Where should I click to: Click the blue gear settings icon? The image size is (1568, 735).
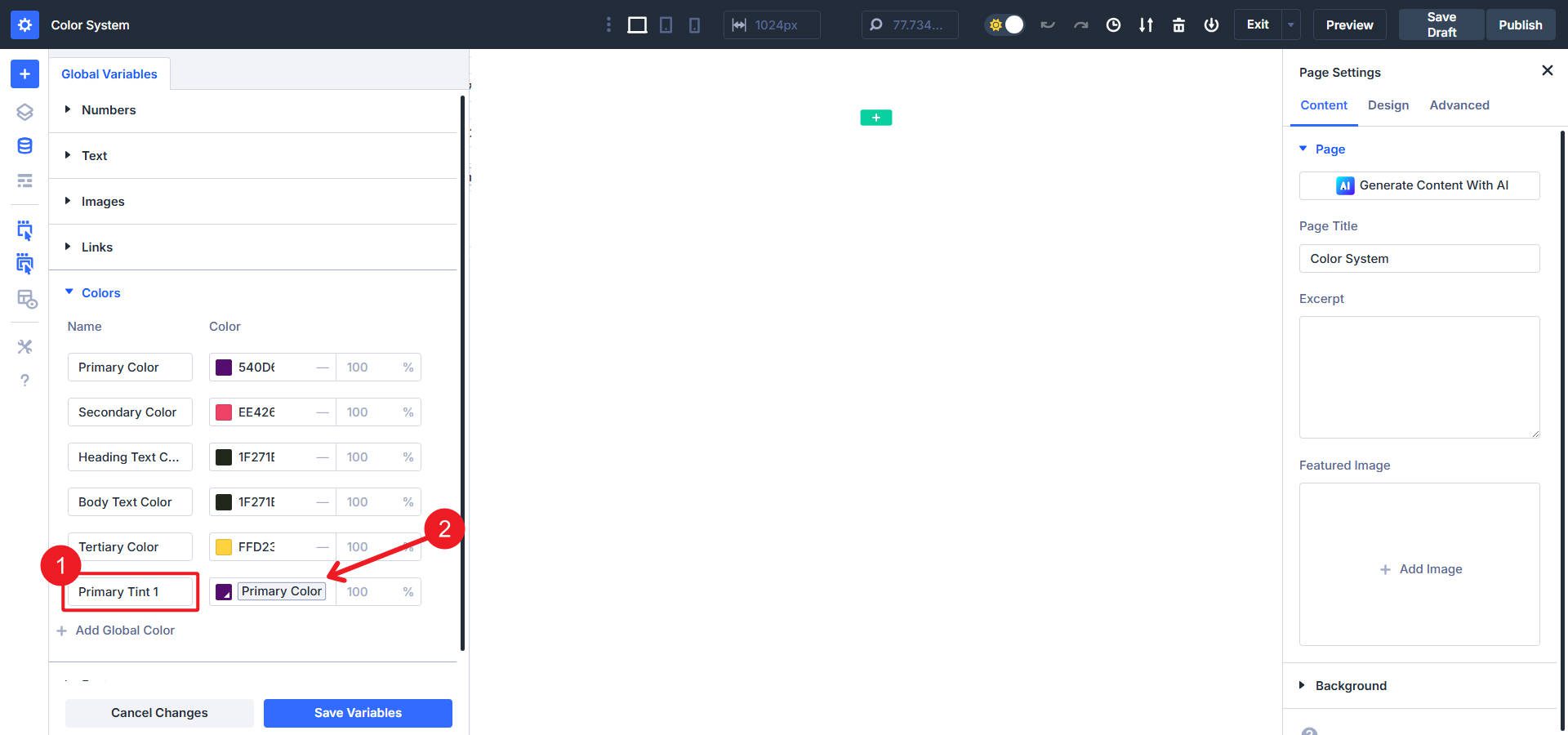click(x=24, y=24)
